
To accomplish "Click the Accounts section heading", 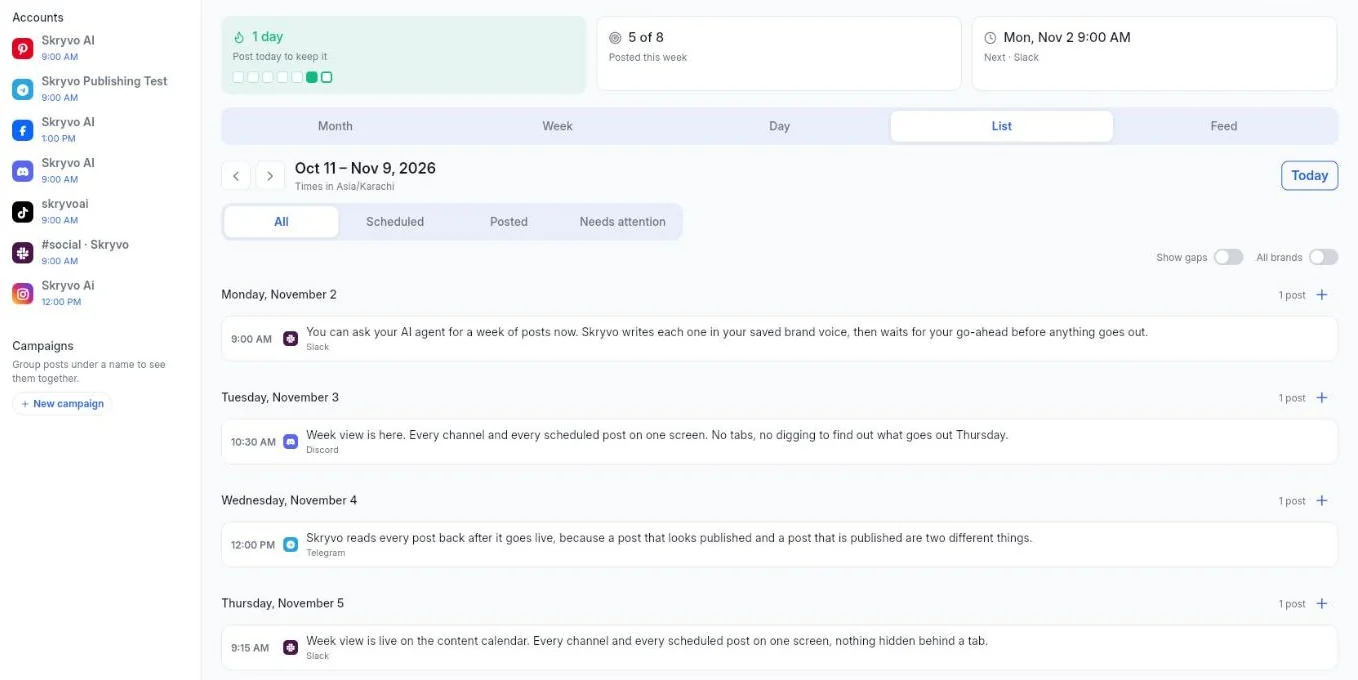I will pos(38,18).
